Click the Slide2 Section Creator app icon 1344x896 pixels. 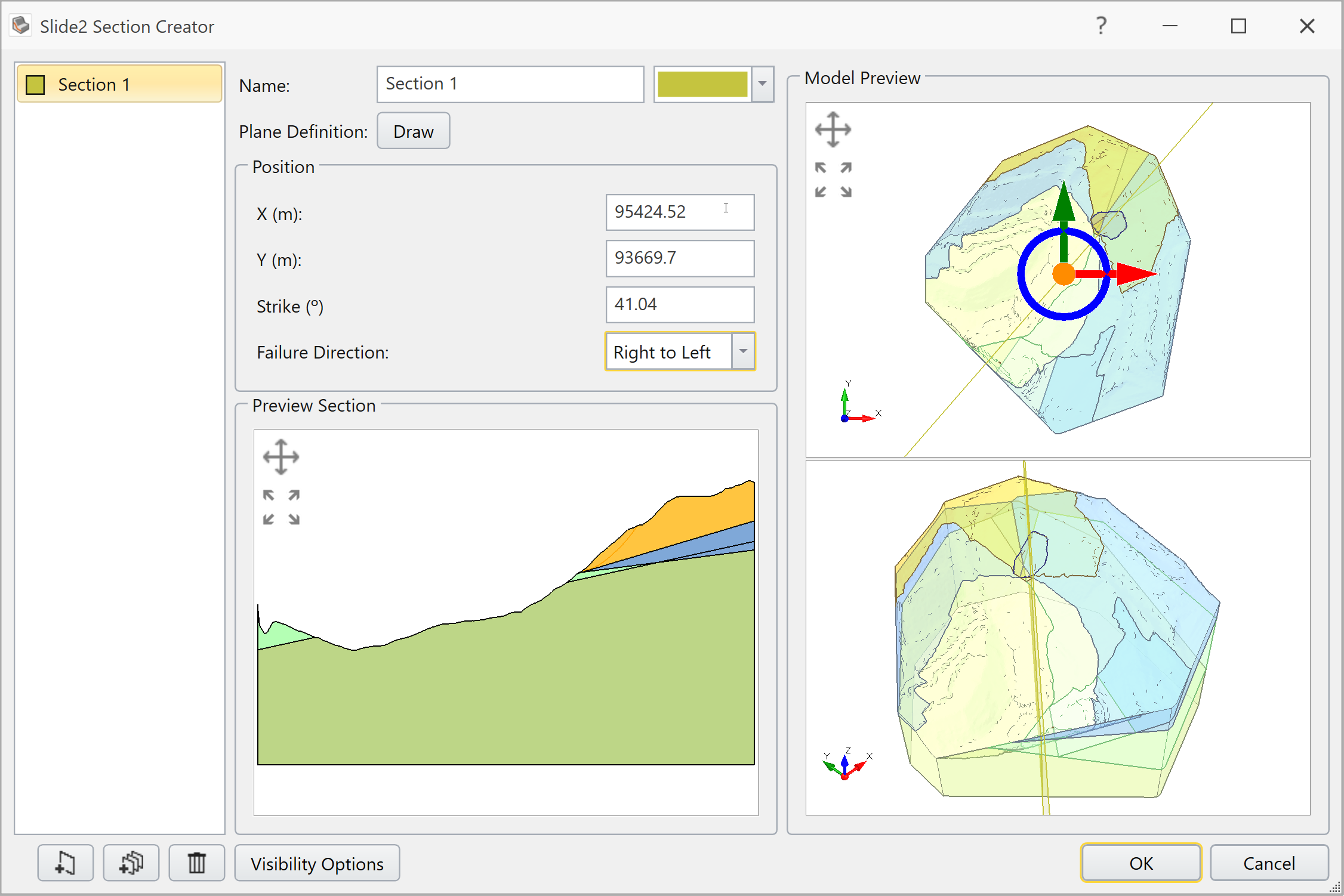[21, 26]
